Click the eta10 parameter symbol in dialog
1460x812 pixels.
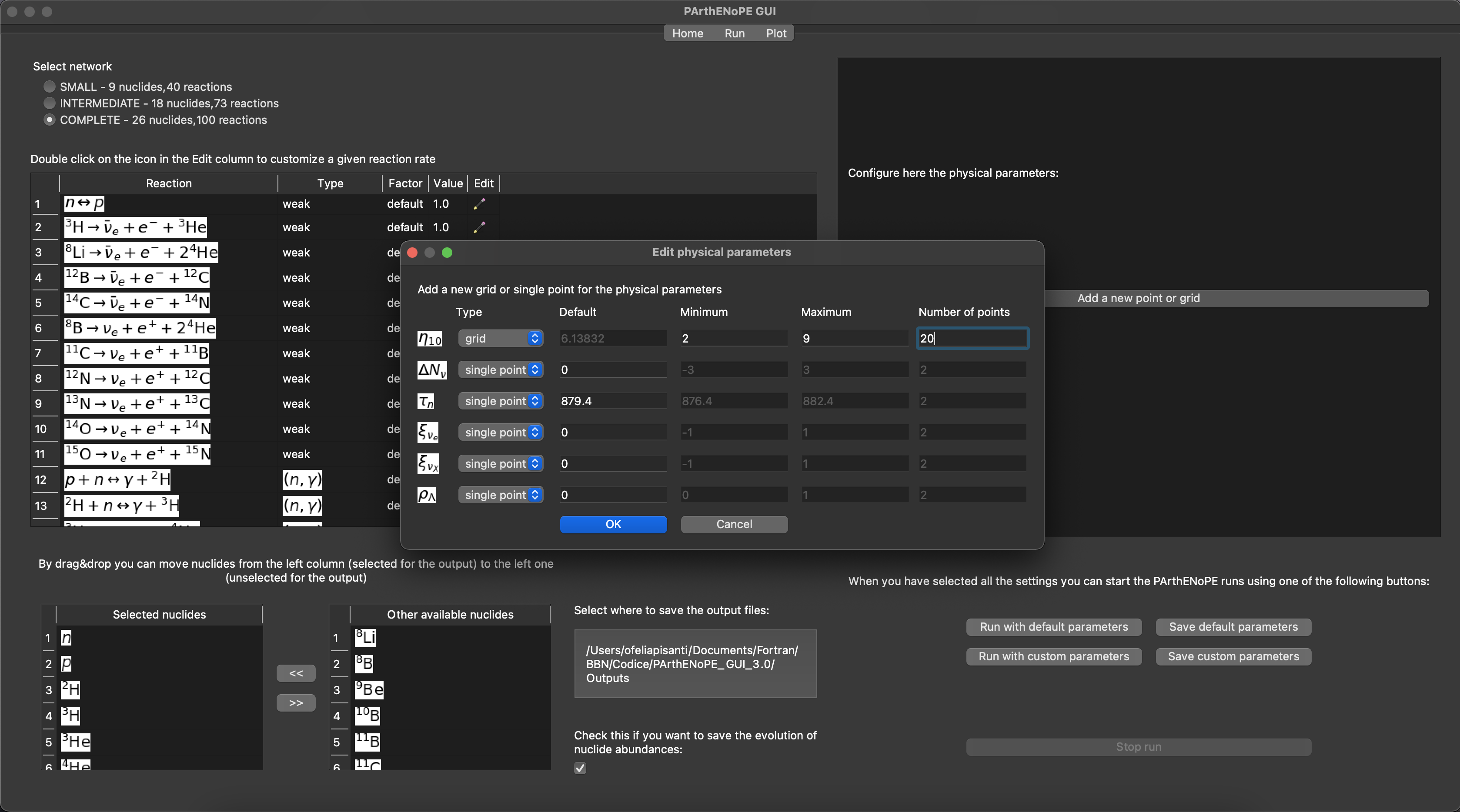tap(430, 339)
